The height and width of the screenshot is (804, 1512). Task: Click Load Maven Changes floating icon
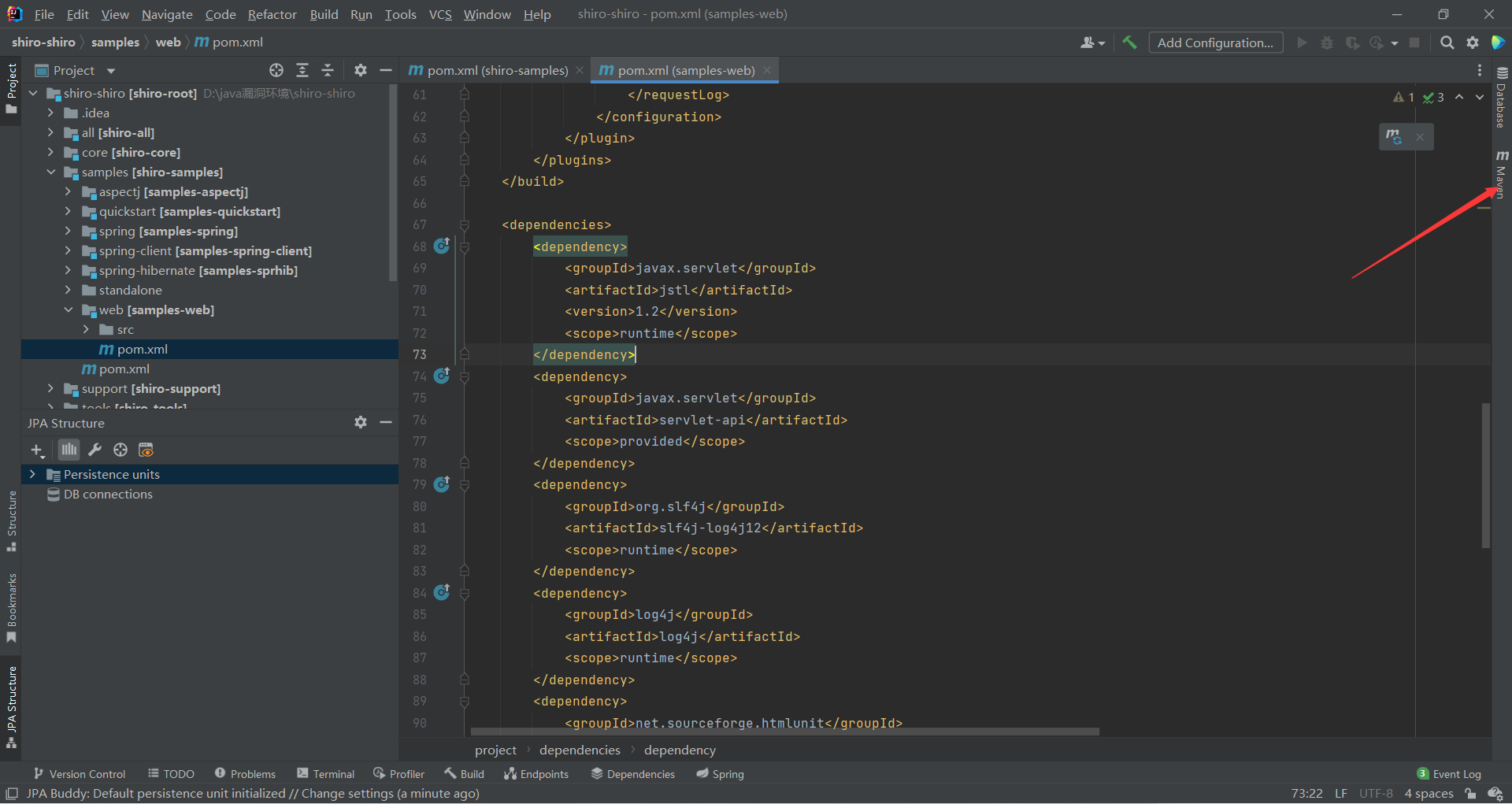click(1394, 136)
